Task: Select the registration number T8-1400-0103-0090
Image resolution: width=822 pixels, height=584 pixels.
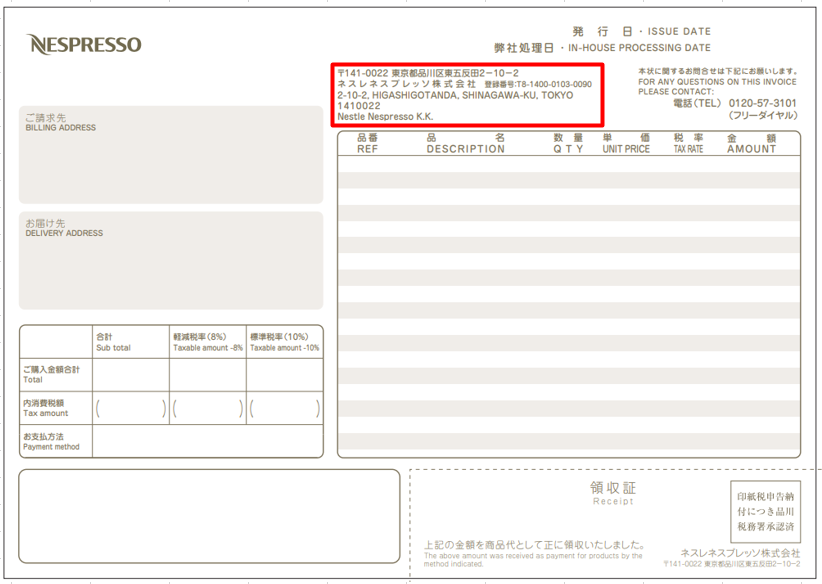Action: [554, 84]
